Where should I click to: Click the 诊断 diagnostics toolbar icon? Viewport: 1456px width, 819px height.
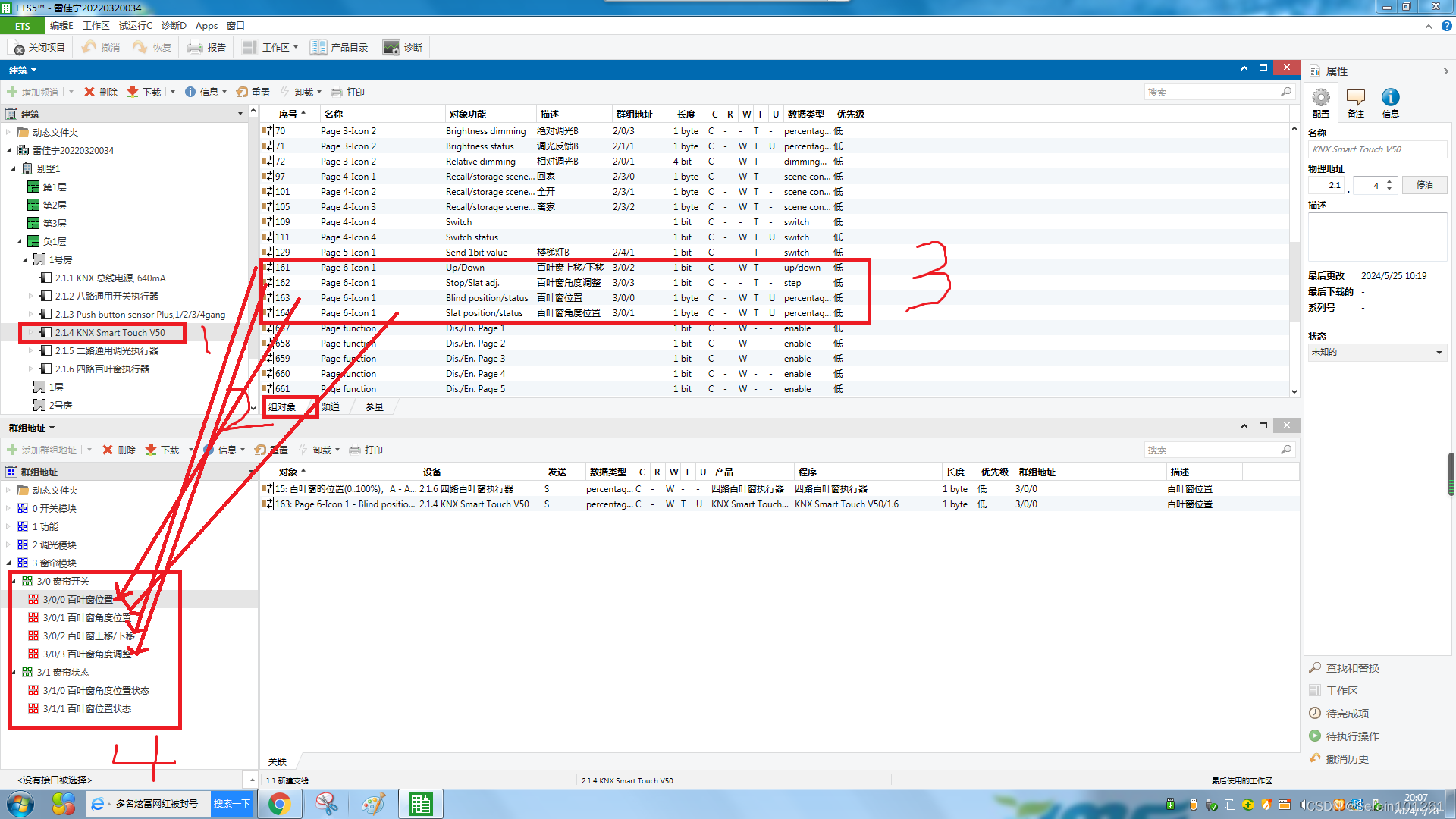pyautogui.click(x=391, y=47)
